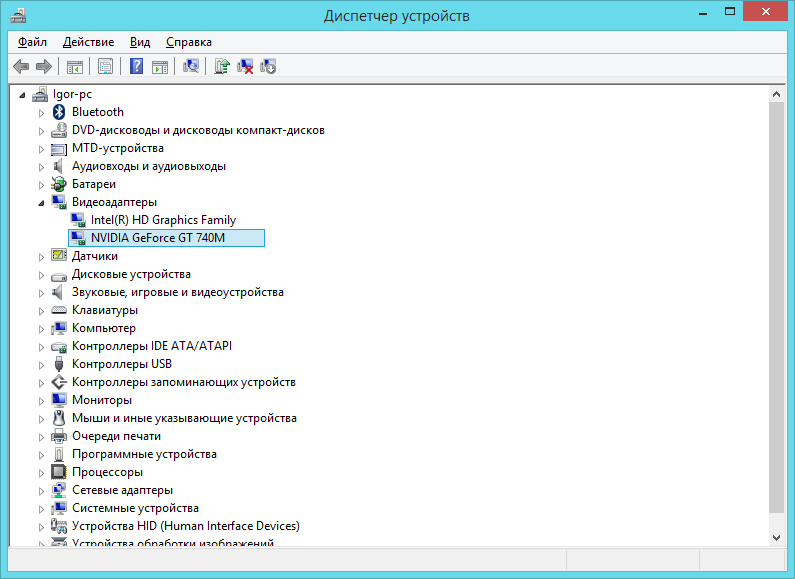Click the vertical scrollbar thumb

pyautogui.click(x=776, y=307)
